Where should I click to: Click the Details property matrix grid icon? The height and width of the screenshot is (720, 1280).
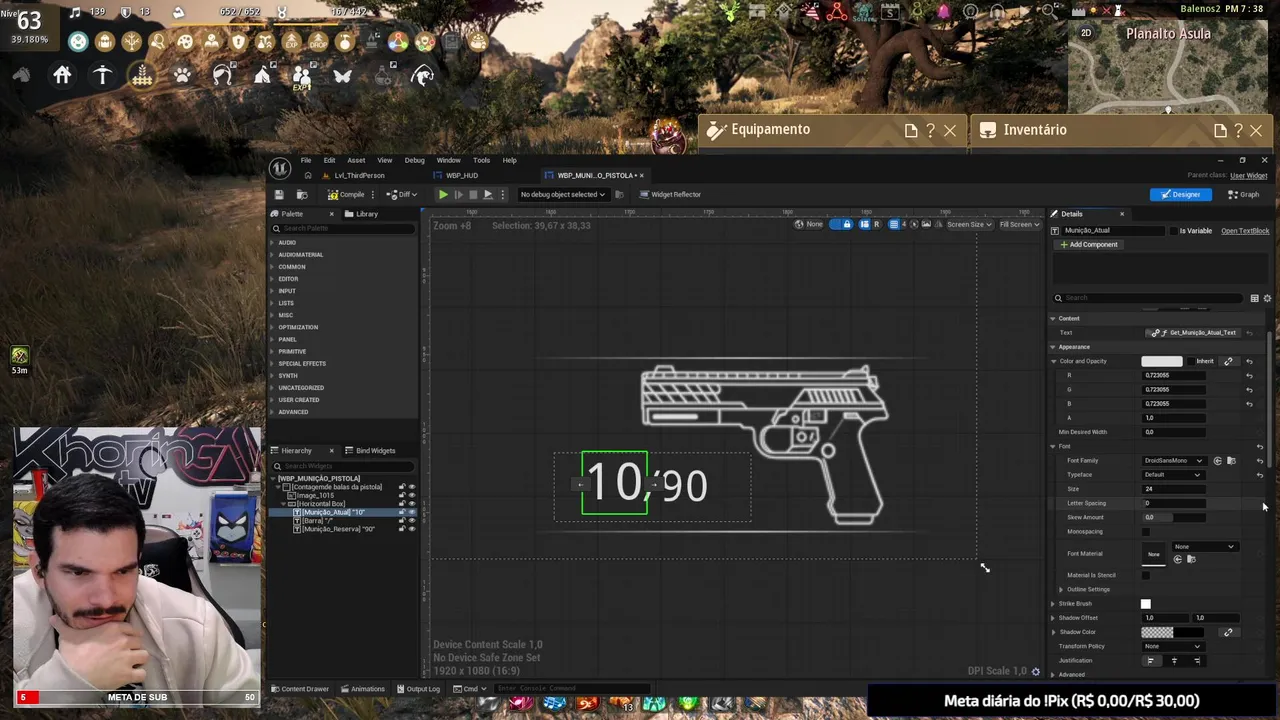click(x=1254, y=298)
